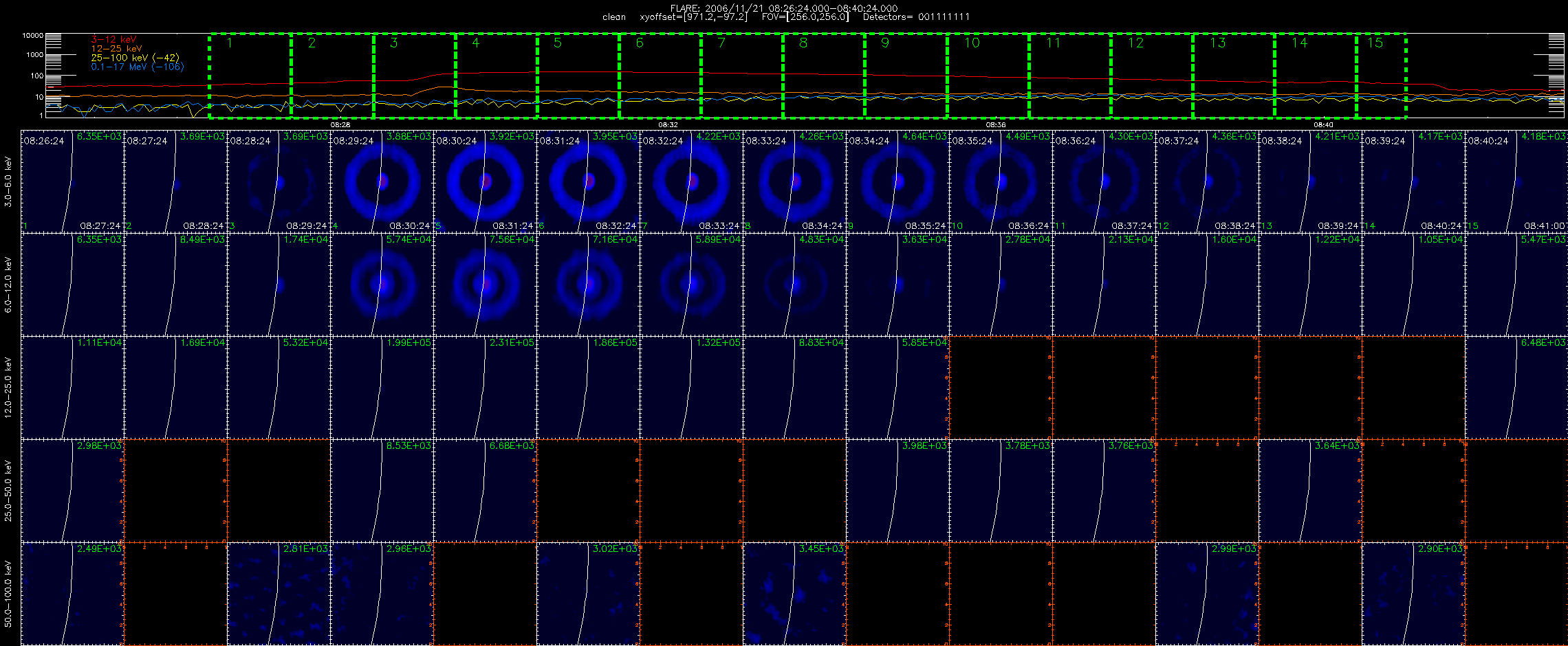The height and width of the screenshot is (646, 1568).
Task: Click the 'xyoffset=[971.2,-97.2]' header text
Action: 693,17
